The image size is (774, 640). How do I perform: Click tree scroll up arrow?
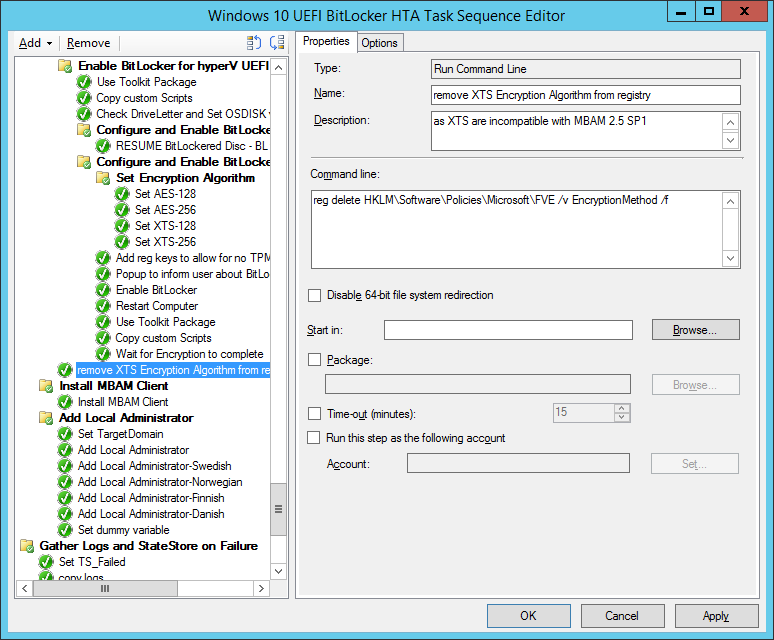click(x=278, y=68)
